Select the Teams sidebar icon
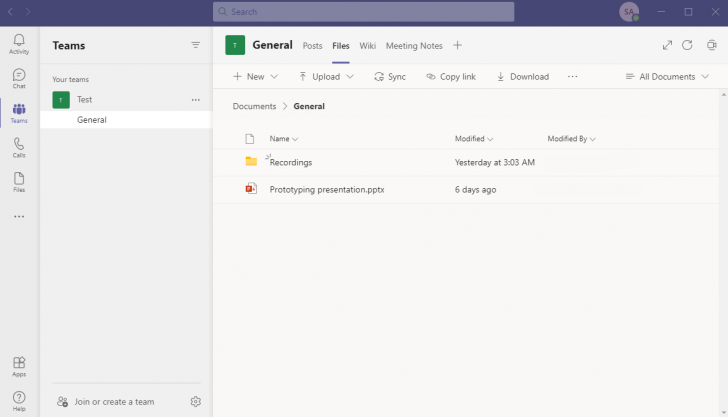Viewport: 728px width, 417px height. [19, 113]
